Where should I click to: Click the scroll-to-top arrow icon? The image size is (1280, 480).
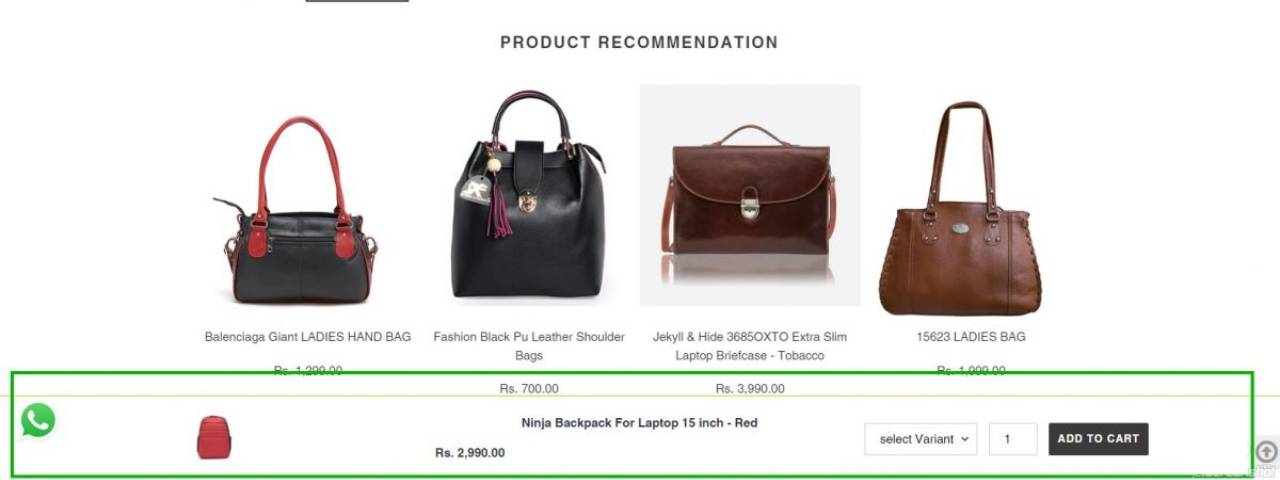(1266, 452)
